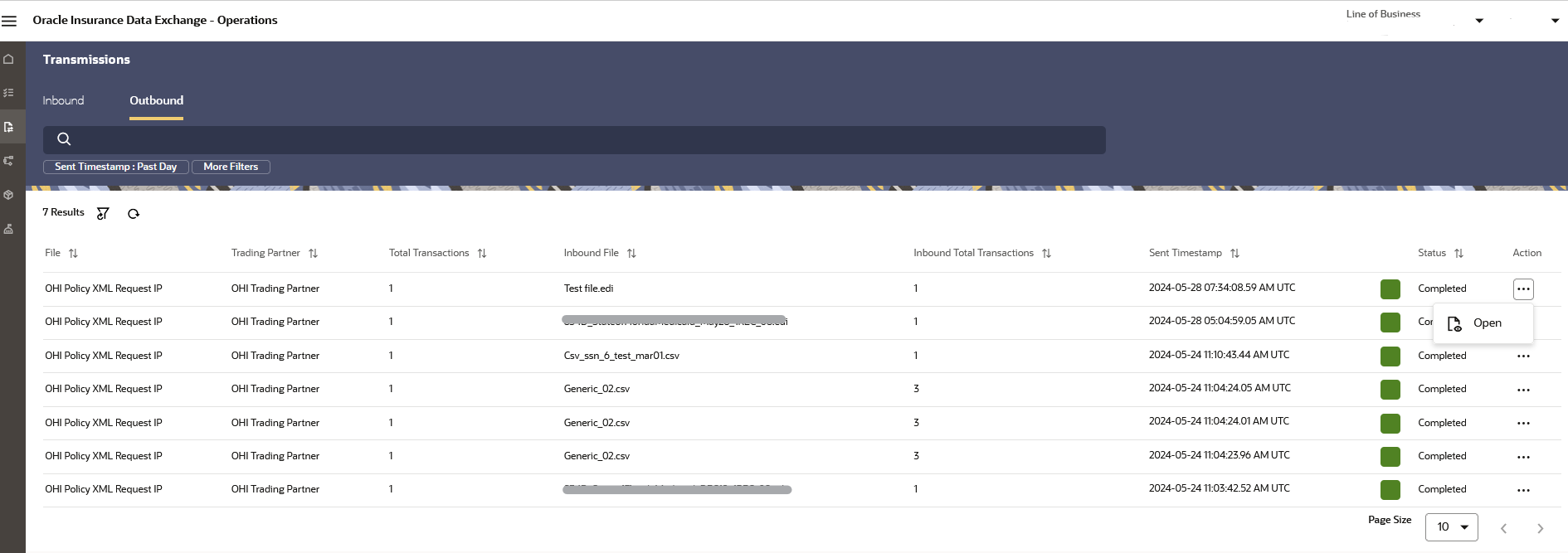1568x553 pixels.
Task: Click the Test file.edi inbound file cell
Action: [x=588, y=289]
